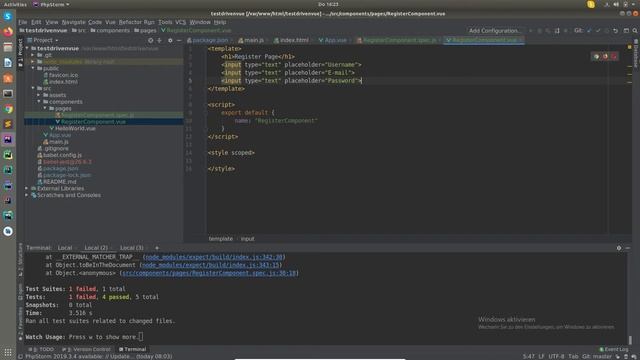The image size is (640, 360).
Task: Collapse the pages folder
Action: coord(45,109)
